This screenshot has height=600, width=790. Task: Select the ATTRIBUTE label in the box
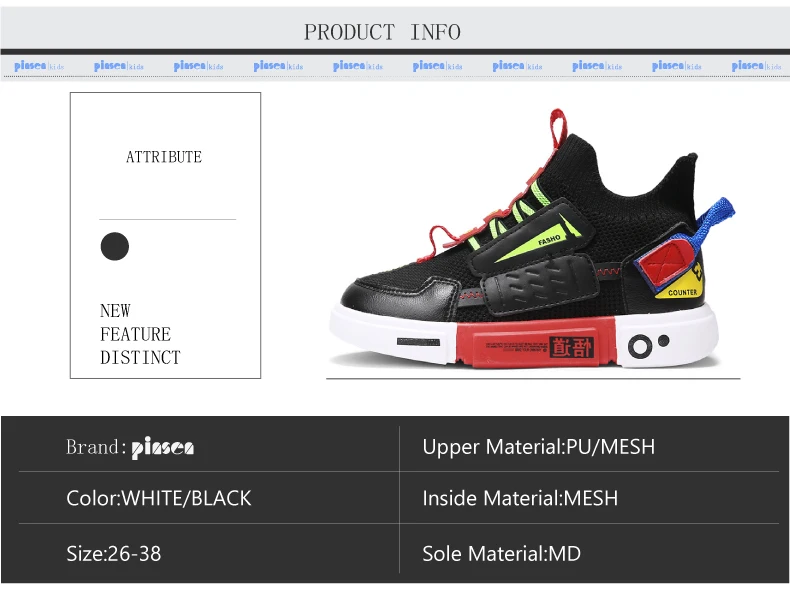(164, 157)
